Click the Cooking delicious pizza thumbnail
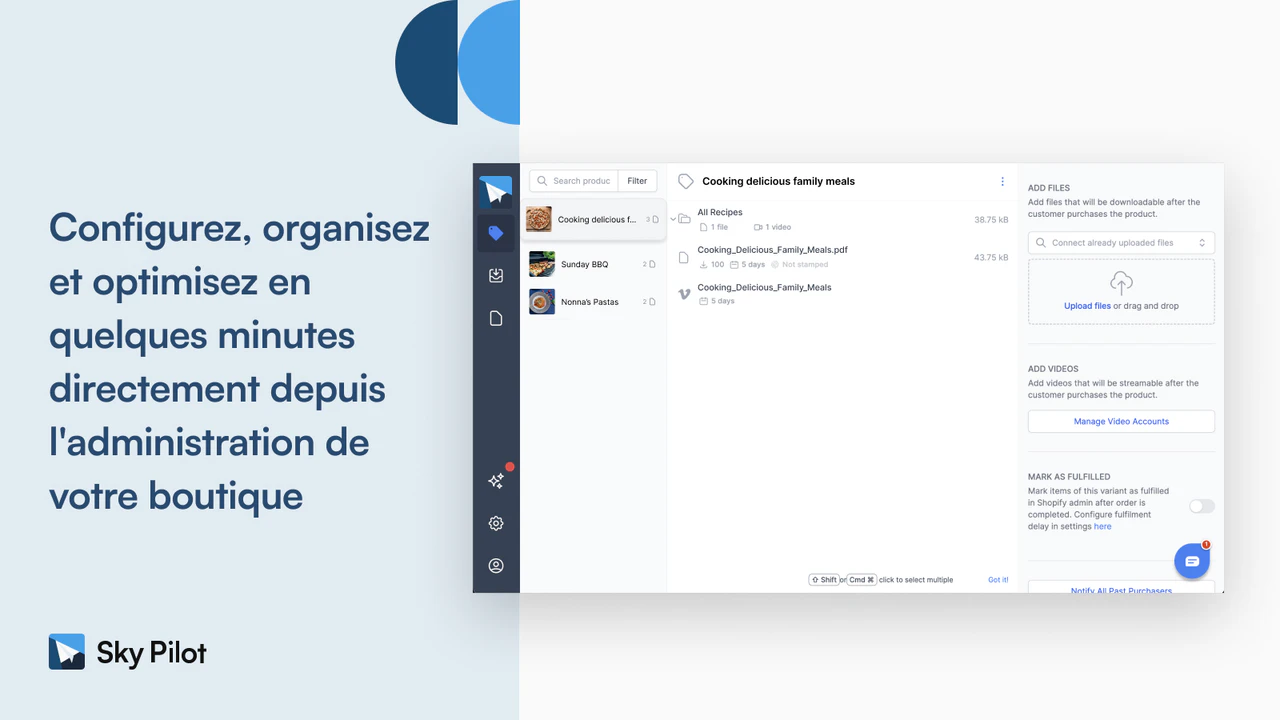This screenshot has height=720, width=1280. (539, 219)
